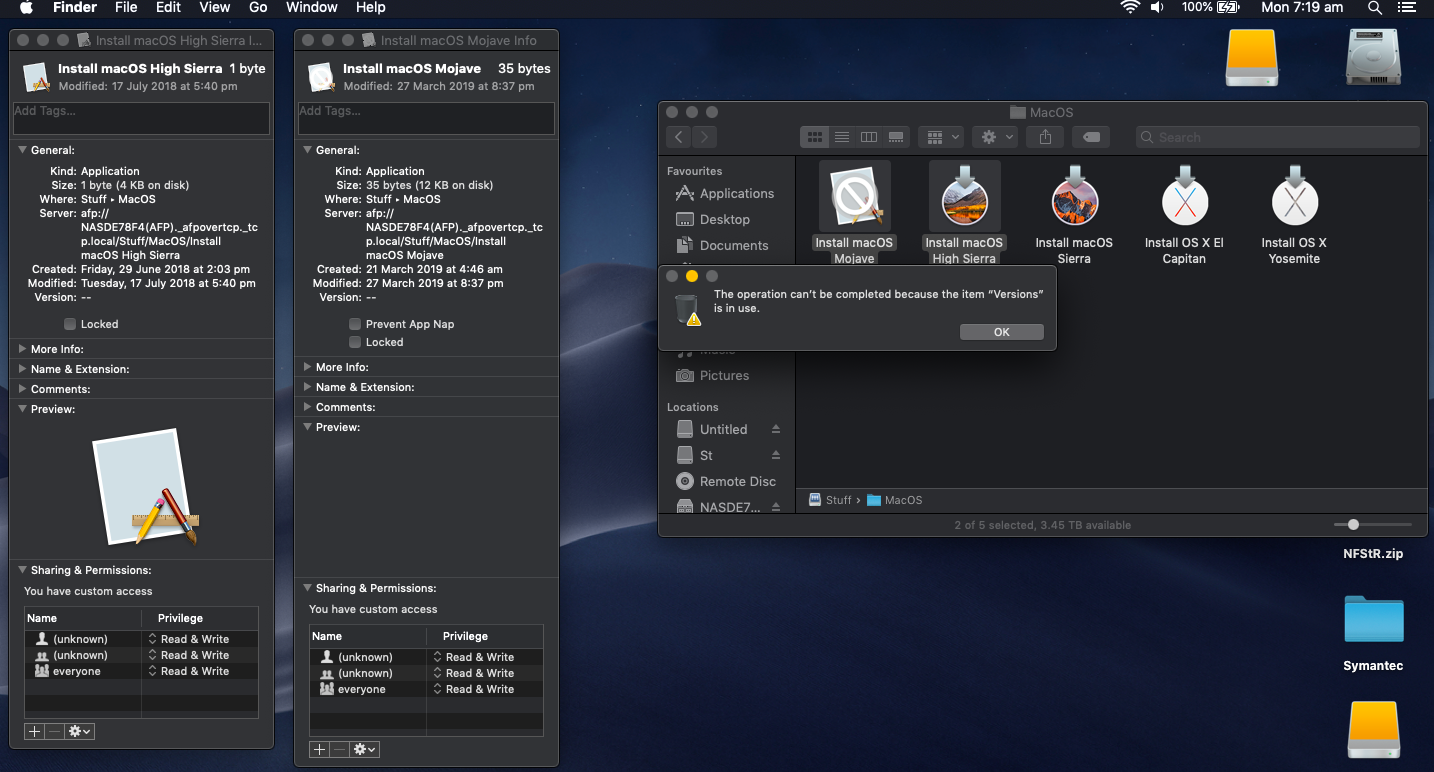
Task: Tick Locked checkbox in Mojave Info
Action: pyautogui.click(x=355, y=342)
